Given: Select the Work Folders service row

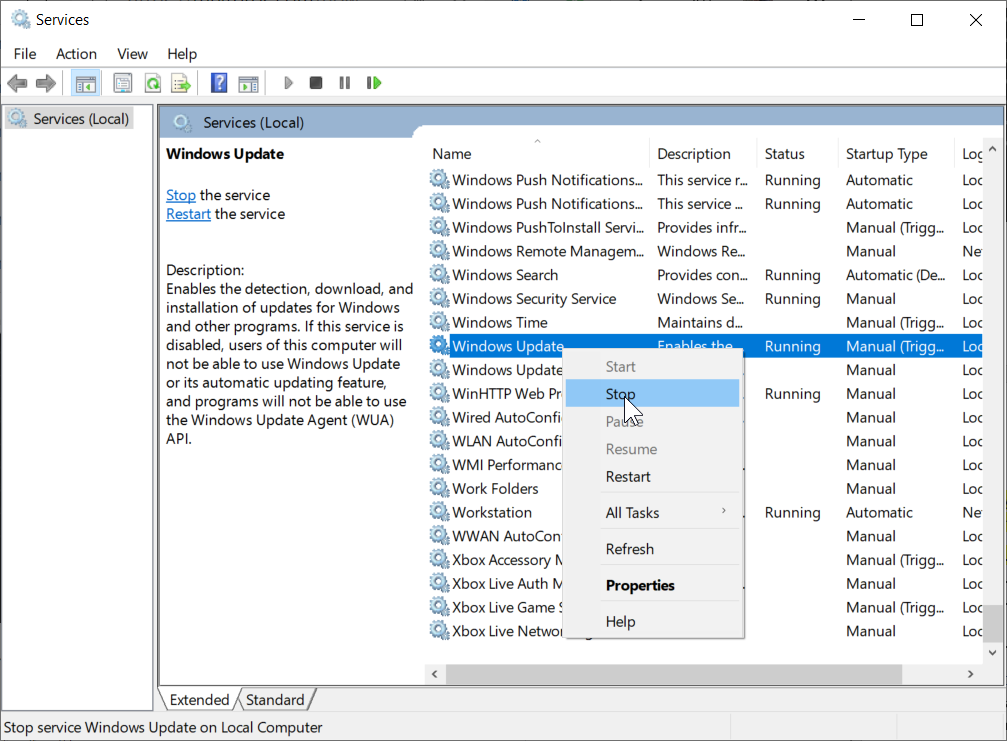Looking at the screenshot, I should point(705,489).
